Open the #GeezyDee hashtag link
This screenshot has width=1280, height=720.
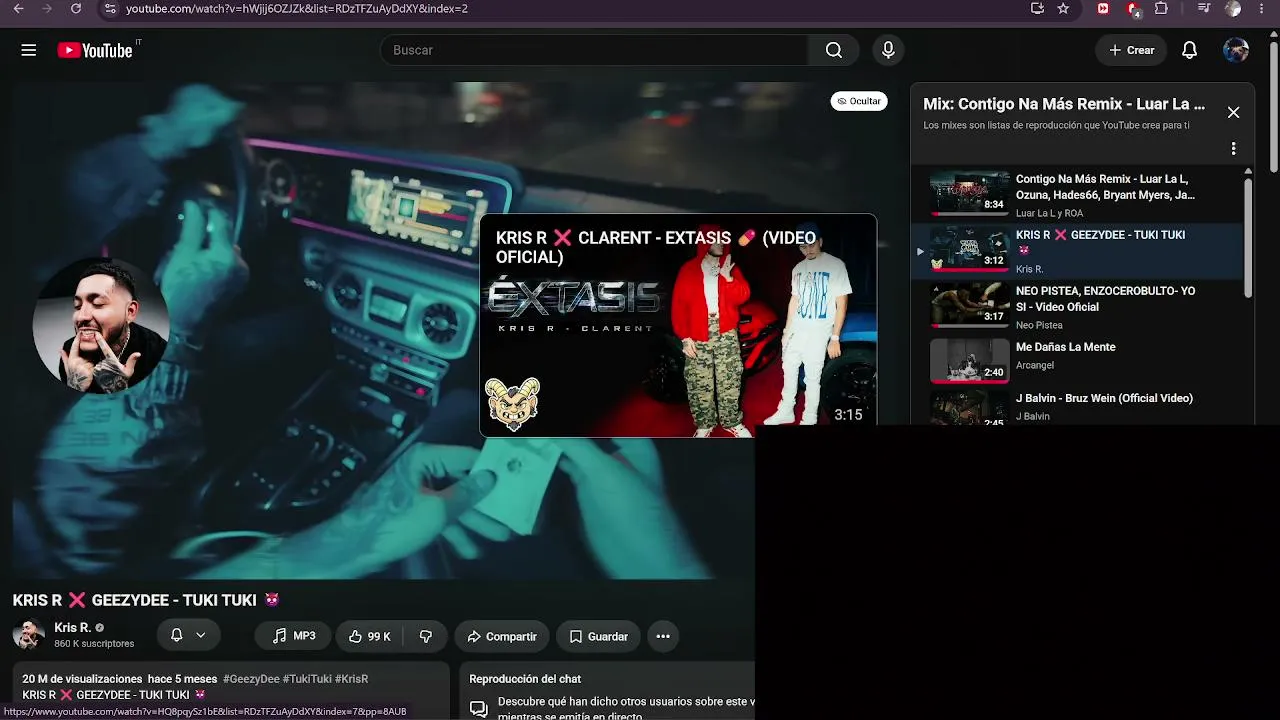(x=251, y=679)
